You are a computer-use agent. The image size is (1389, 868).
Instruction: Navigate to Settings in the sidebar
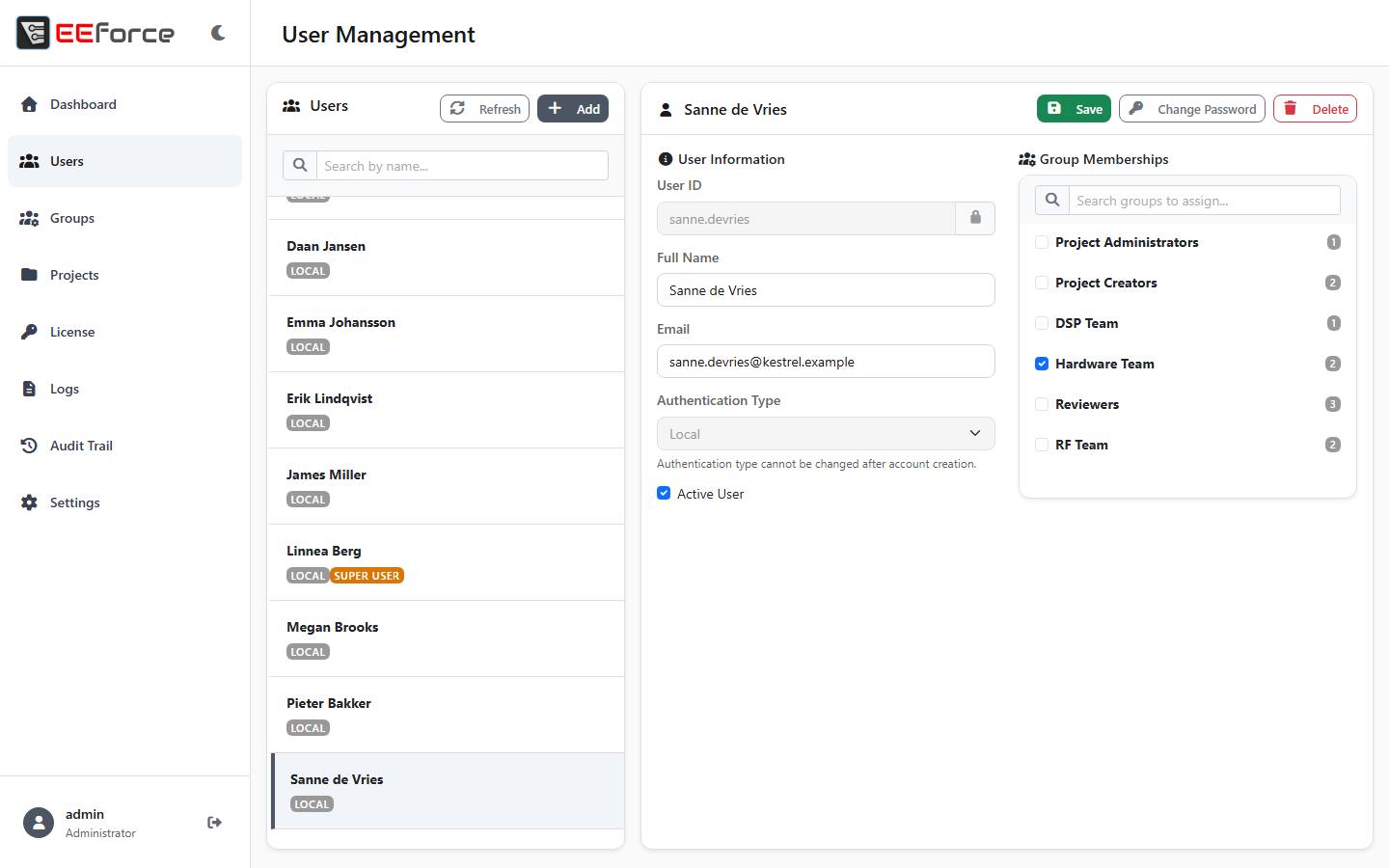124,502
